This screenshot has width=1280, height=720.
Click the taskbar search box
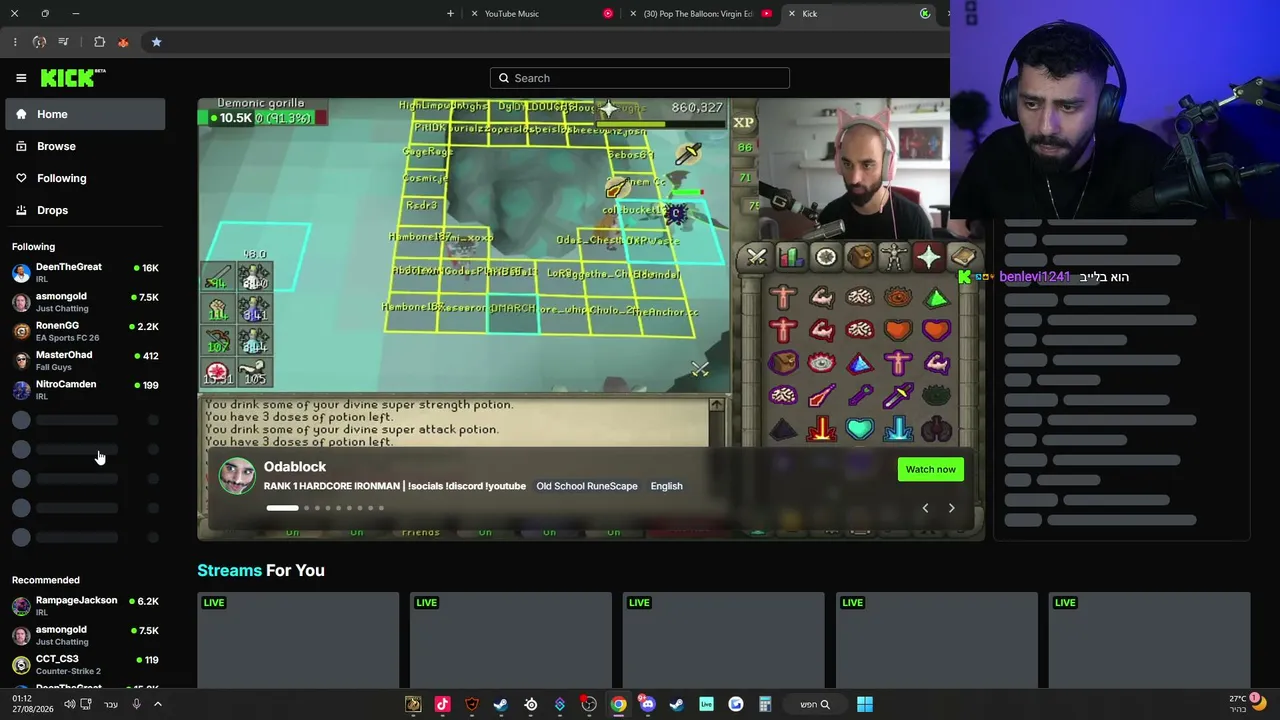click(815, 704)
